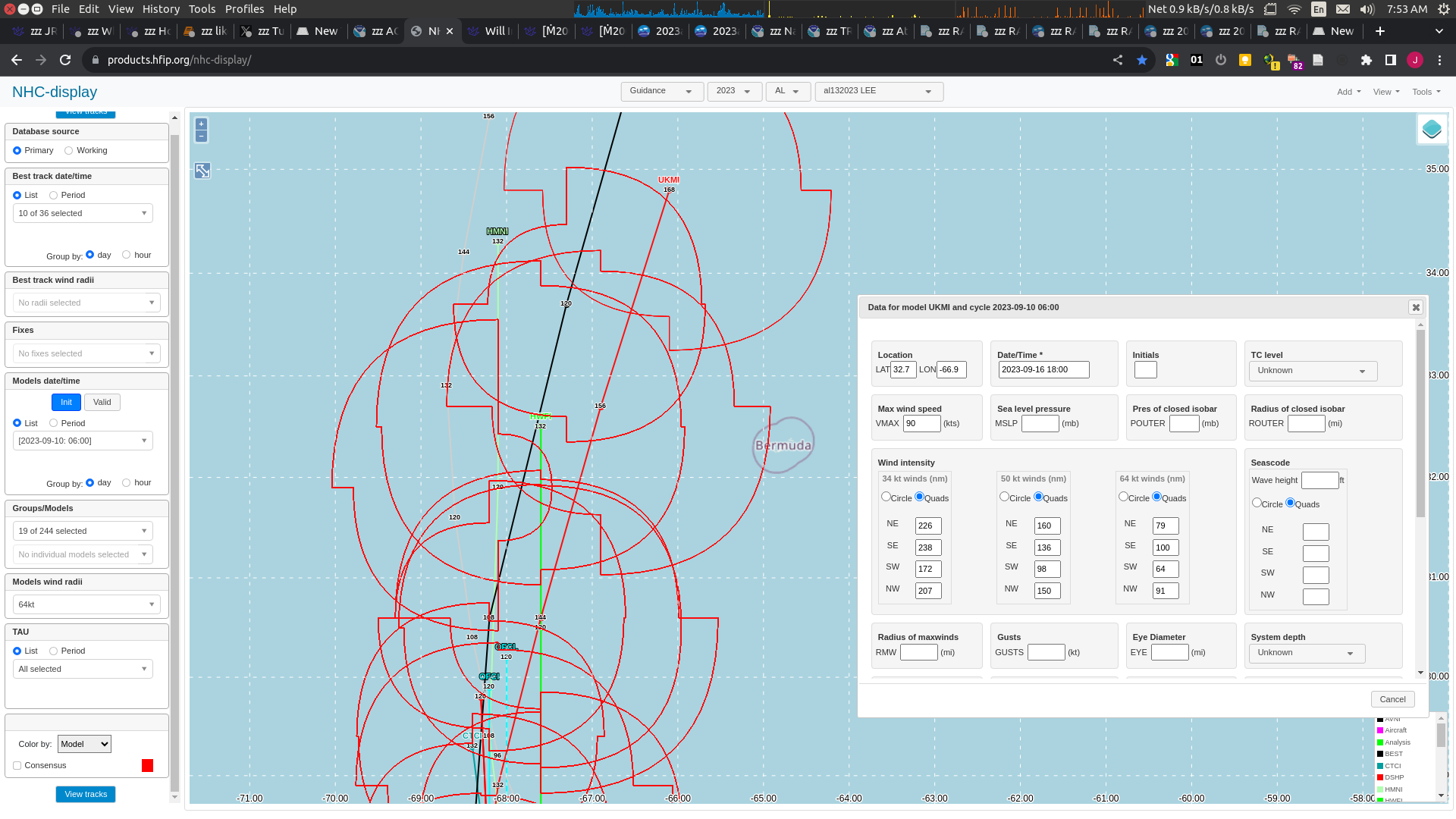Click the red consensus color swatch
This screenshot has height=819, width=1456.
[x=147, y=766]
